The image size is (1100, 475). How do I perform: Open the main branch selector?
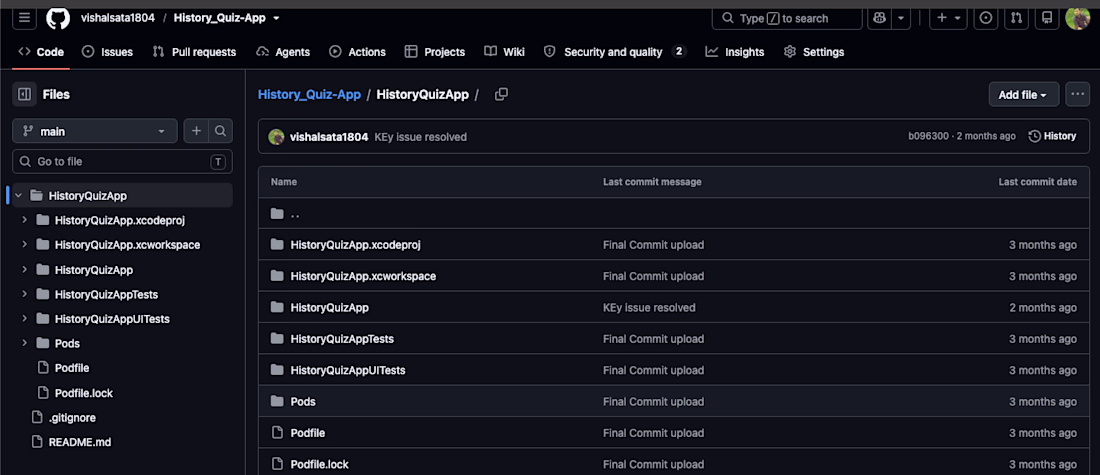(x=95, y=131)
